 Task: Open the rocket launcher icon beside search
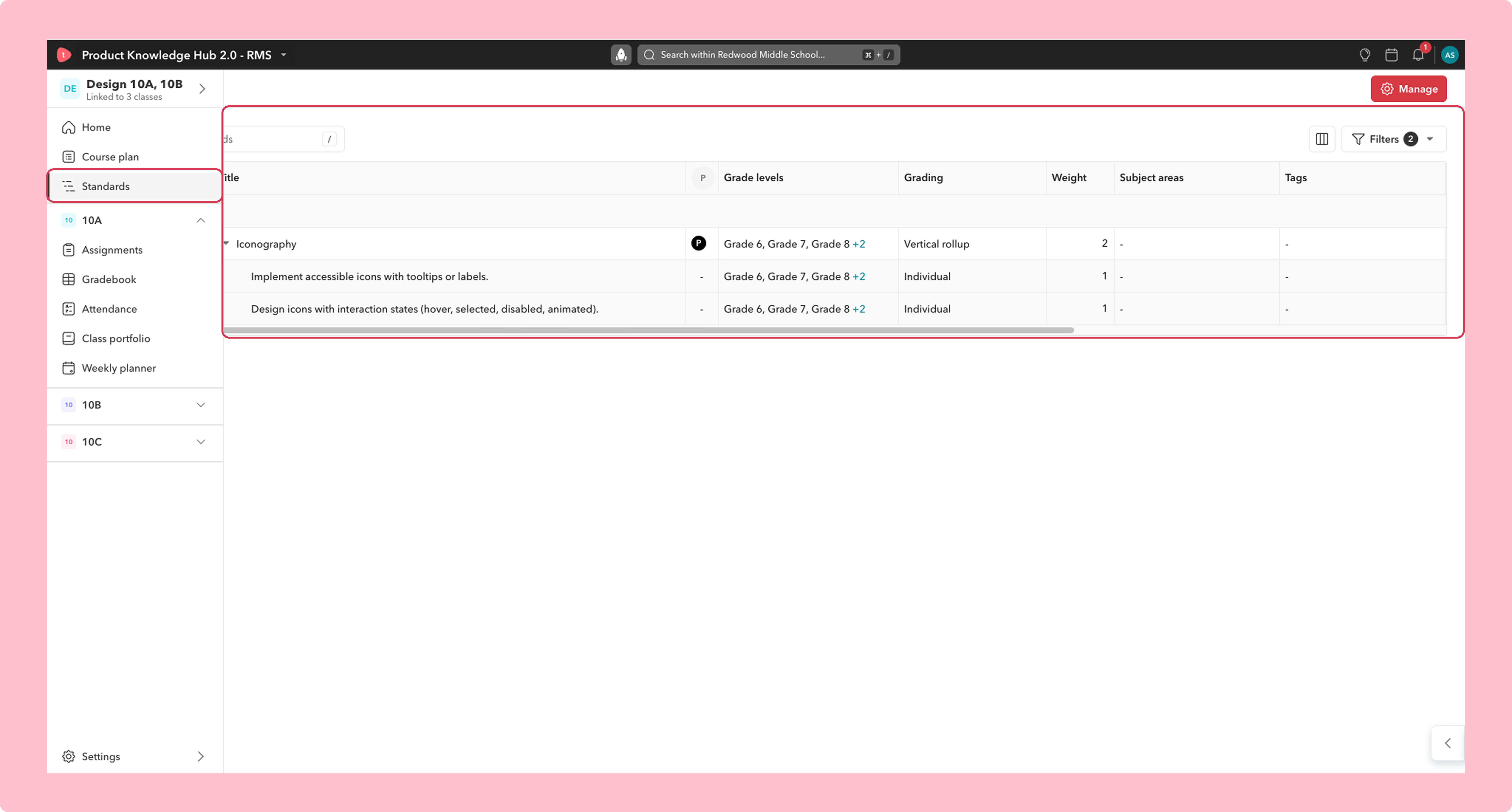click(621, 55)
